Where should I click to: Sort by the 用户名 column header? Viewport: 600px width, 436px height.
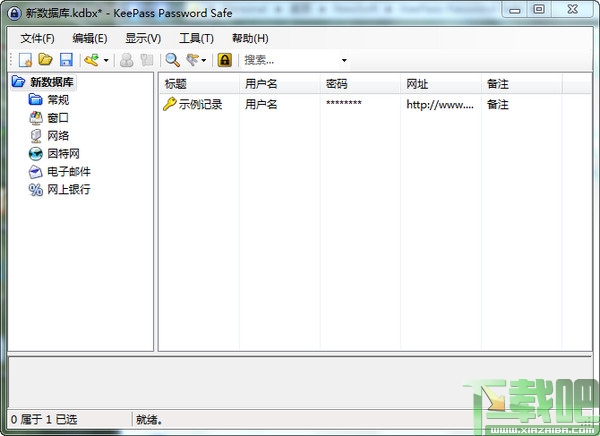280,84
